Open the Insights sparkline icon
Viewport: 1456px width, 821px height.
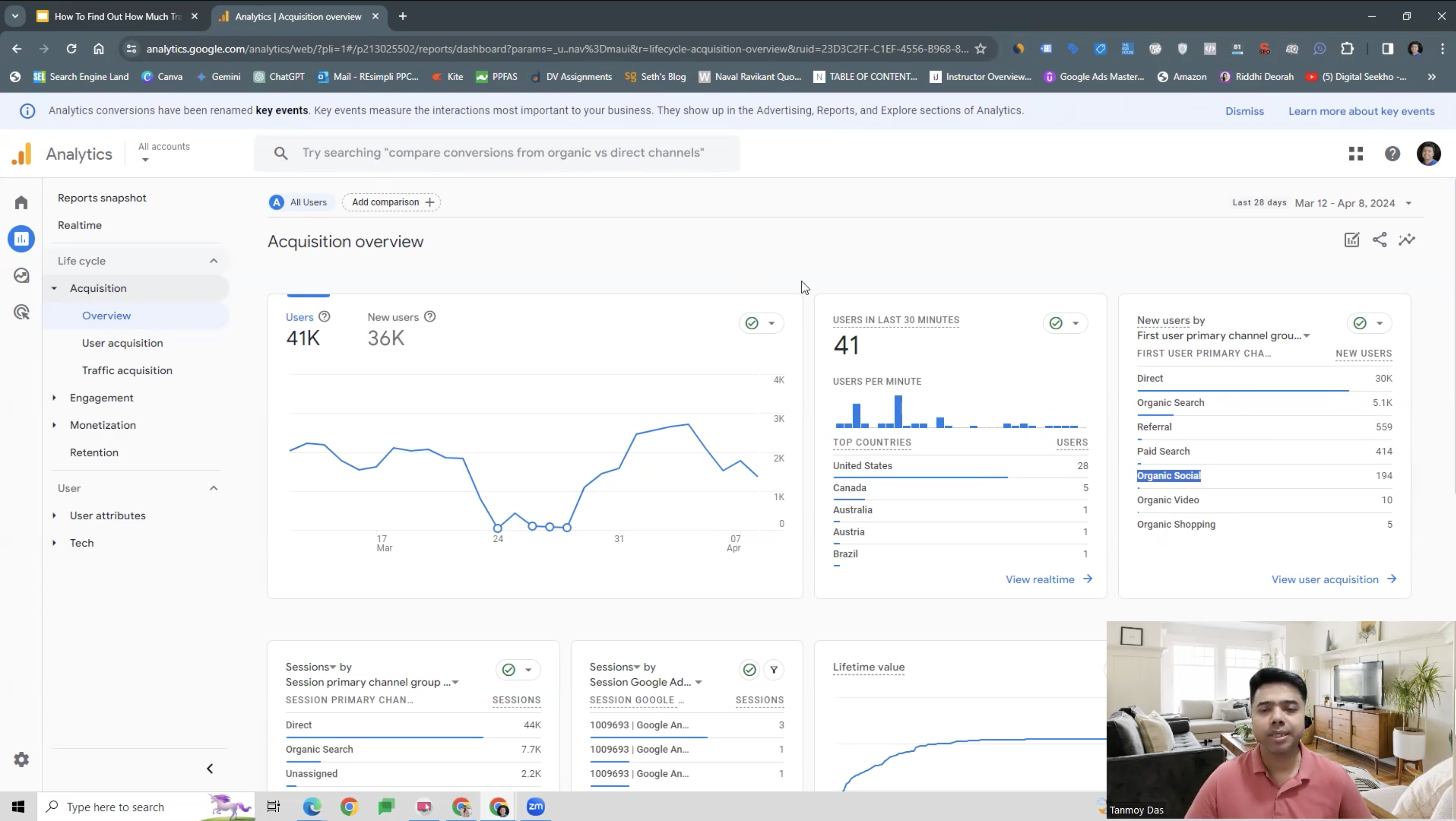pyautogui.click(x=1407, y=240)
